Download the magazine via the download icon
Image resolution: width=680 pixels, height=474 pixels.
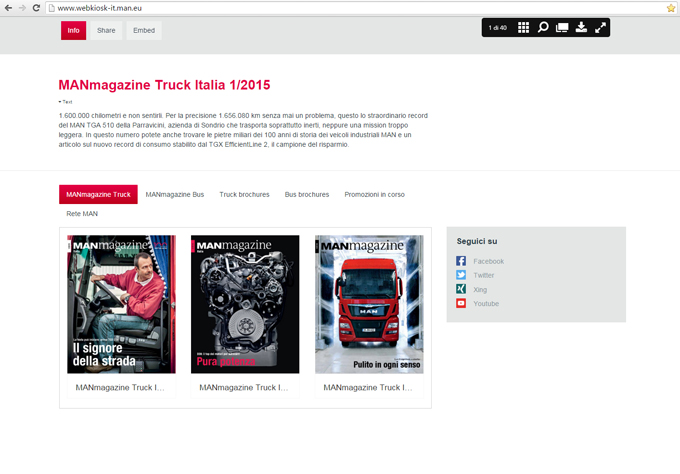click(581, 28)
